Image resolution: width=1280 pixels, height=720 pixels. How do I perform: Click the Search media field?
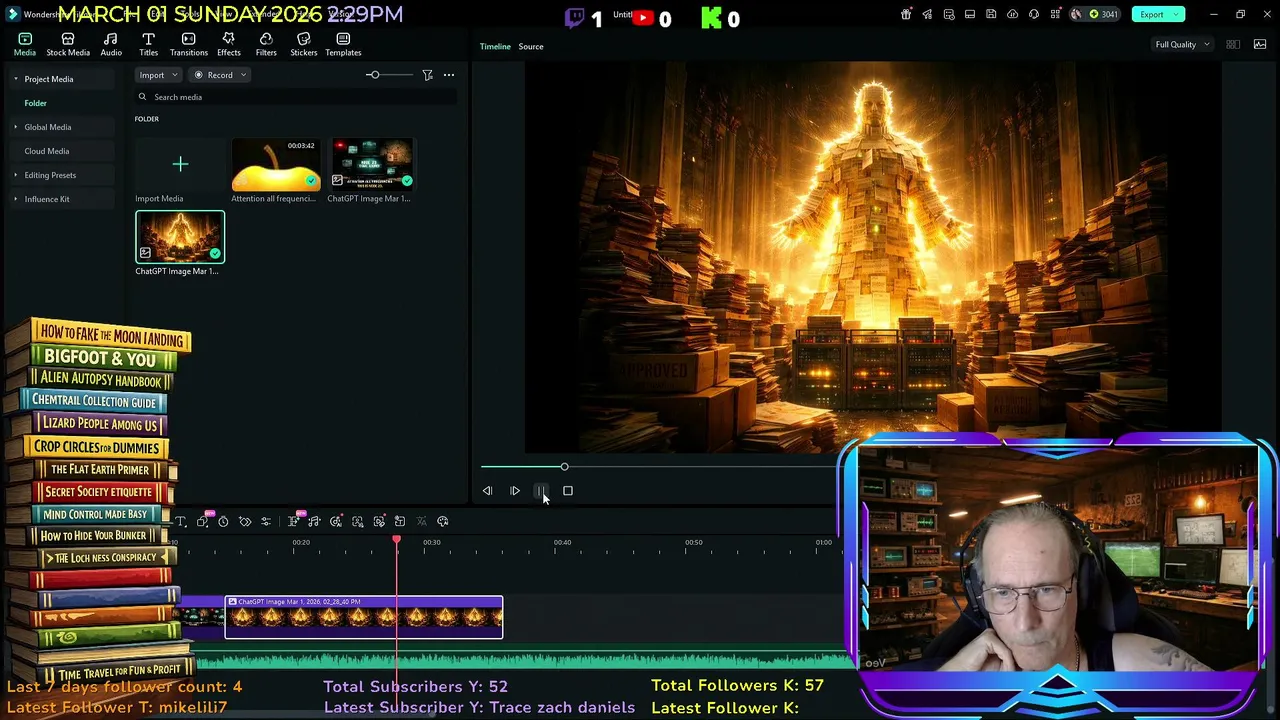pos(296,97)
